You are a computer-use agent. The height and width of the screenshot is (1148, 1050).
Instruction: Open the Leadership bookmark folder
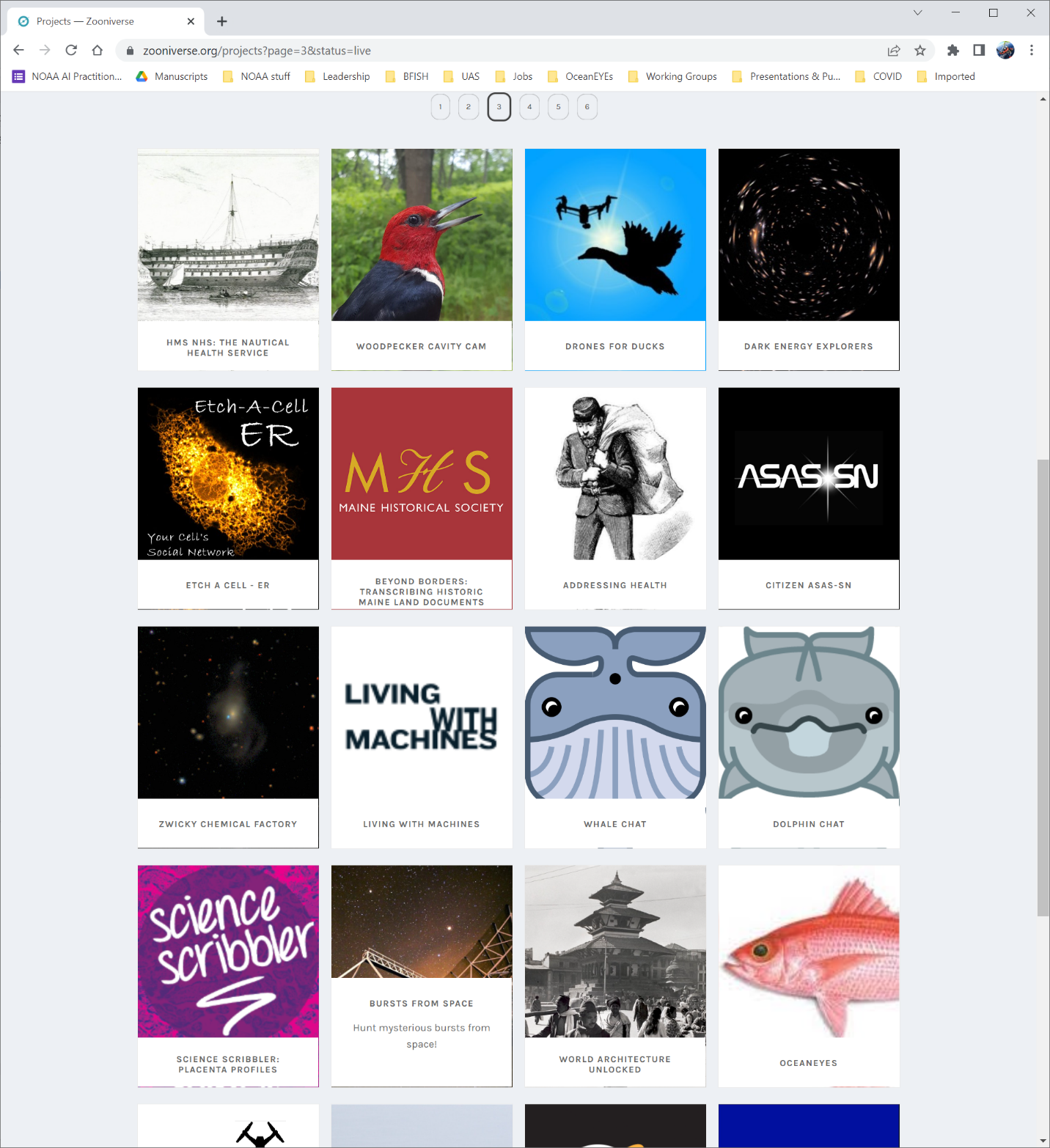tap(337, 76)
